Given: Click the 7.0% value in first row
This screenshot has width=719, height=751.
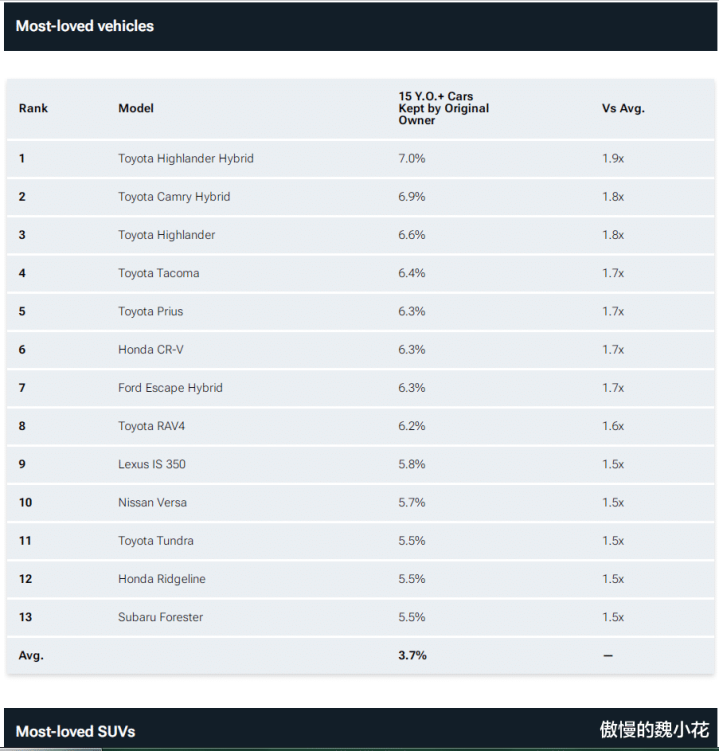Looking at the screenshot, I should pyautogui.click(x=411, y=159).
